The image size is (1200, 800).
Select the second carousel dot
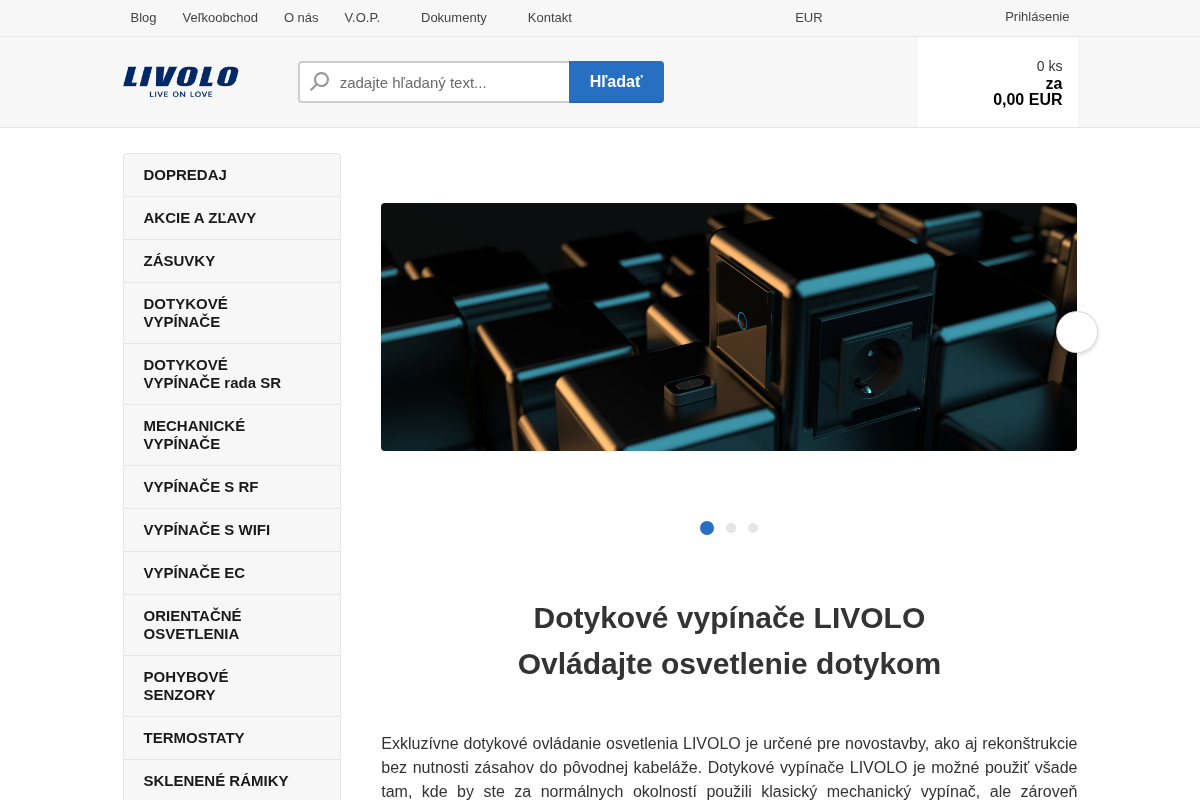point(731,528)
